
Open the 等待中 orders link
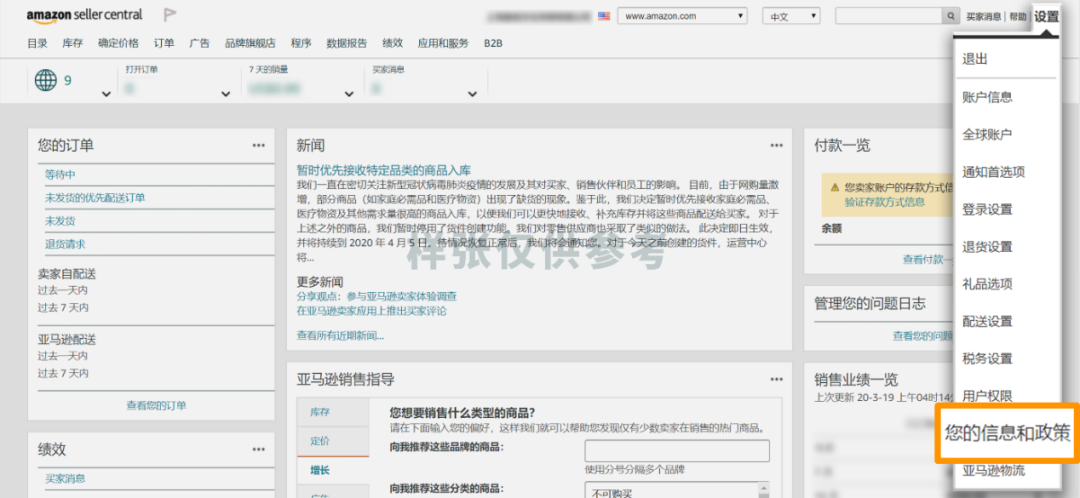[61, 174]
